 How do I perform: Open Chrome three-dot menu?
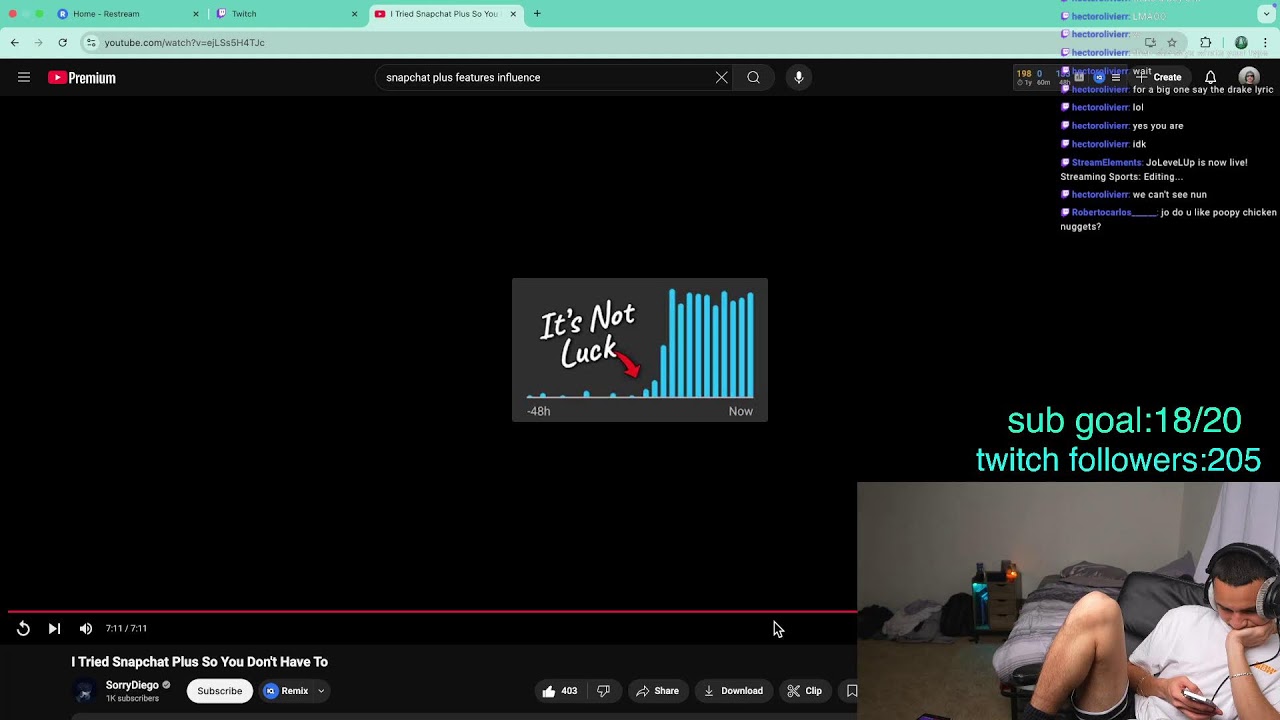1265,42
